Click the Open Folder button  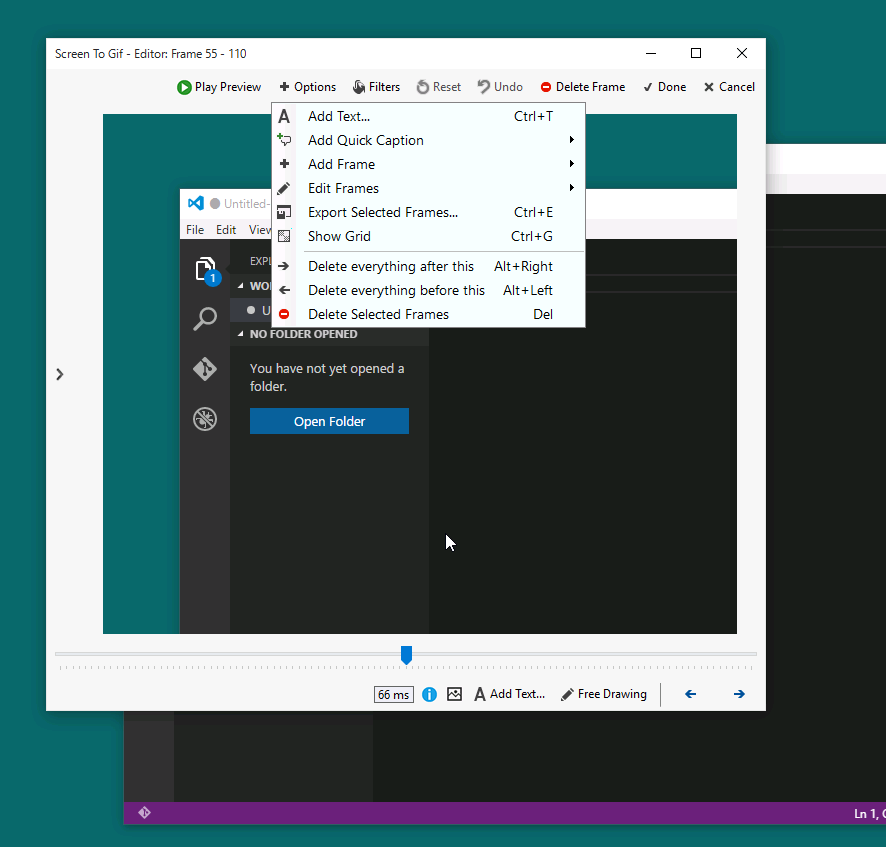coord(329,421)
